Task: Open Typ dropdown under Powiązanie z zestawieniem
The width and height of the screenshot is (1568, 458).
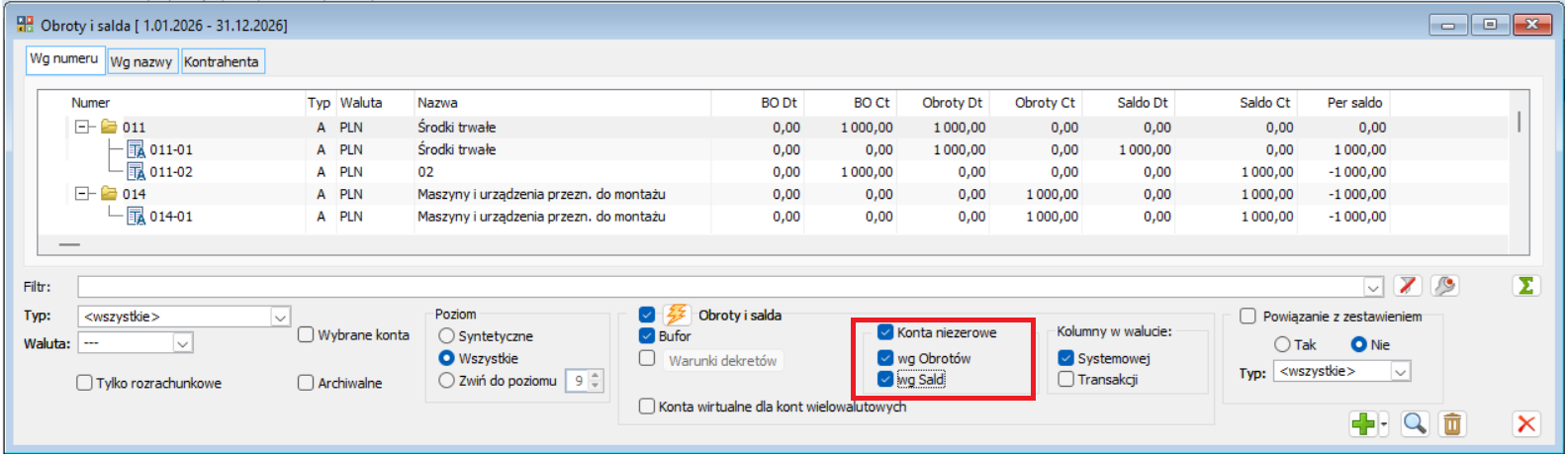Action: pos(1400,372)
